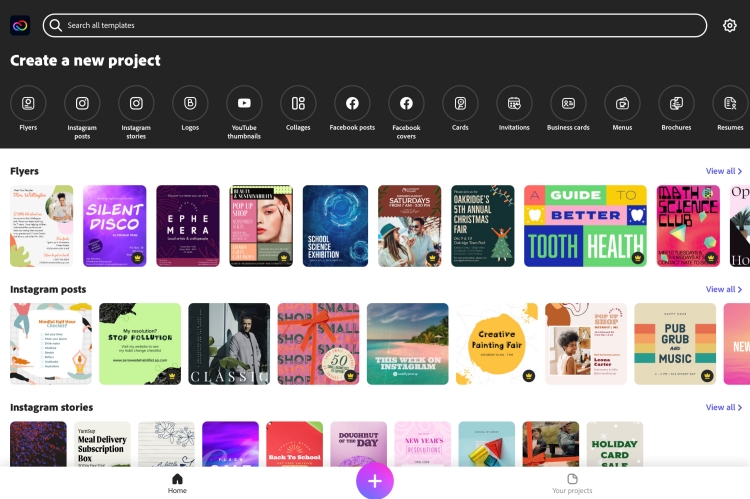This screenshot has height=499, width=750.
Task: Select the Saturdays market flyer template
Action: click(x=409, y=226)
